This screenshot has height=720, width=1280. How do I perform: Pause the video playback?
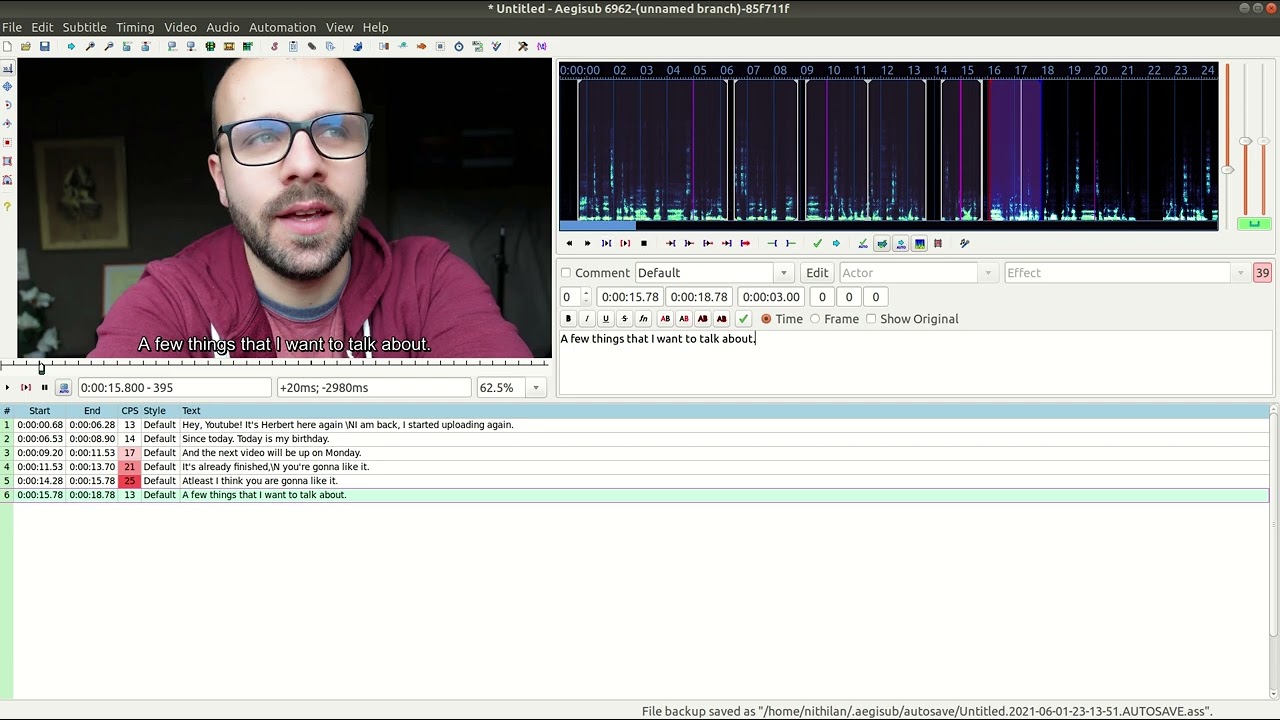click(44, 387)
